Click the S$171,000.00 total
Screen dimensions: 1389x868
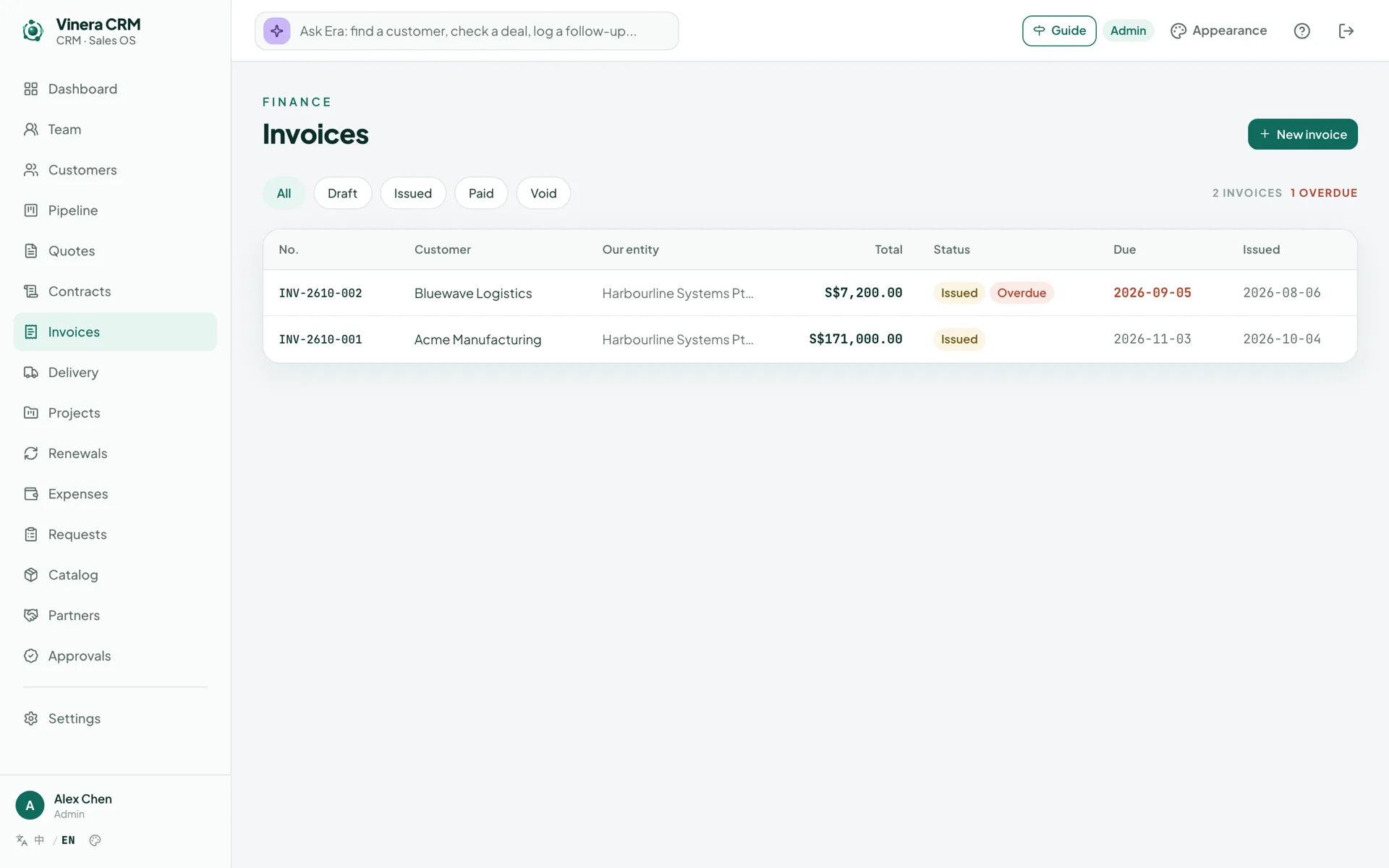(x=855, y=339)
